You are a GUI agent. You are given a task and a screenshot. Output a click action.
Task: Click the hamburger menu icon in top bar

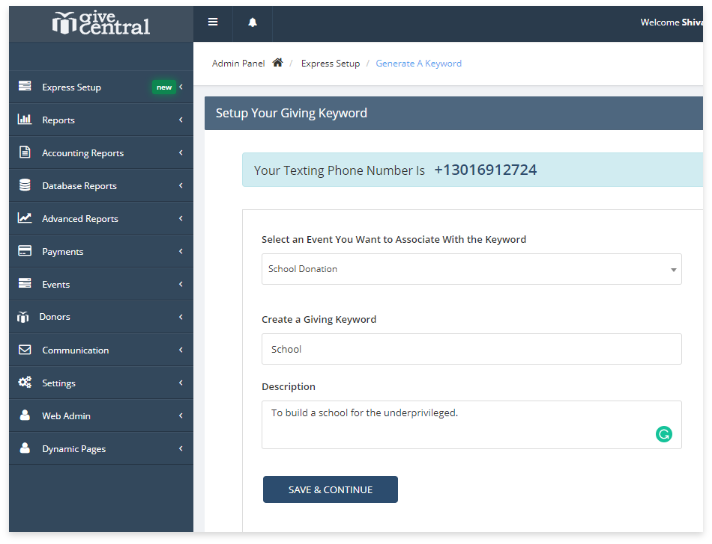(213, 22)
